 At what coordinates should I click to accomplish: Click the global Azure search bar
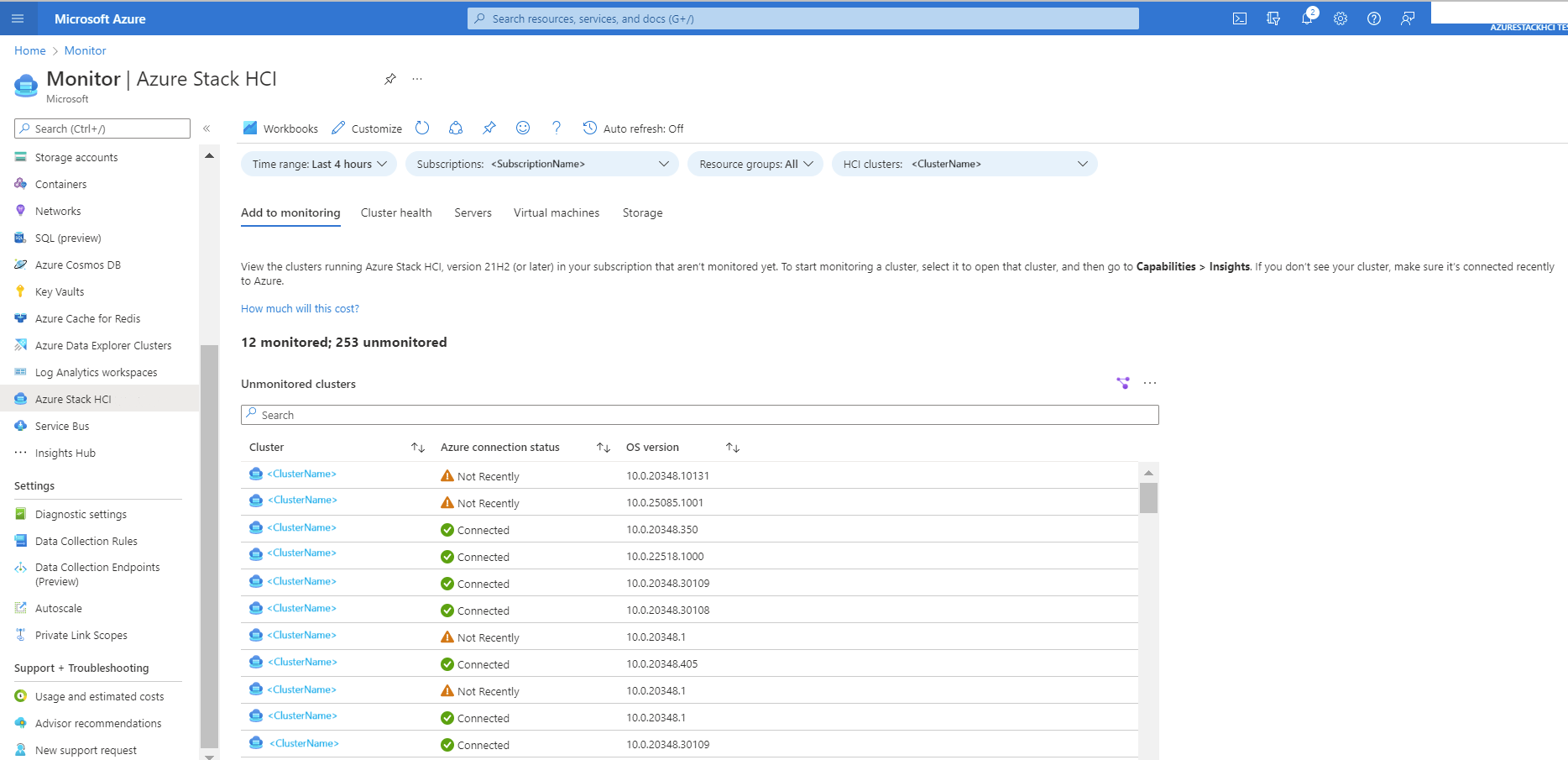pyautogui.click(x=803, y=18)
